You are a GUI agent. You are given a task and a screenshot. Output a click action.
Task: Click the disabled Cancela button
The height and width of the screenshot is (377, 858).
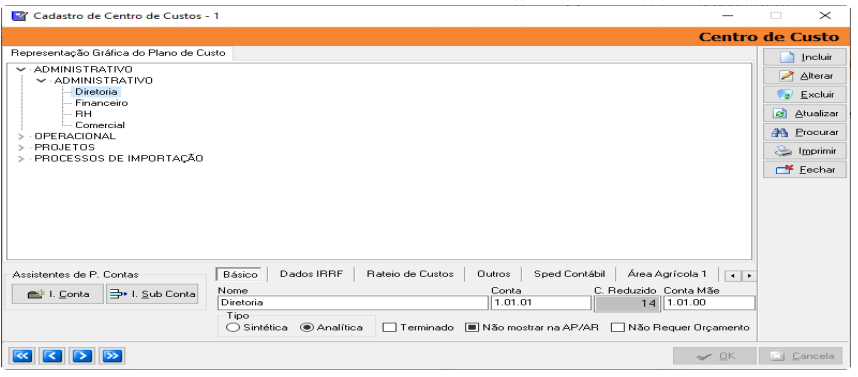[x=801, y=356]
